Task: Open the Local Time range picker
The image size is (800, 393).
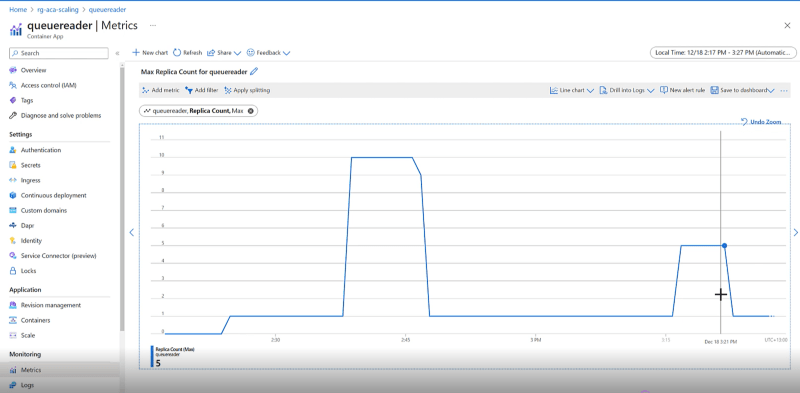Action: click(723, 53)
